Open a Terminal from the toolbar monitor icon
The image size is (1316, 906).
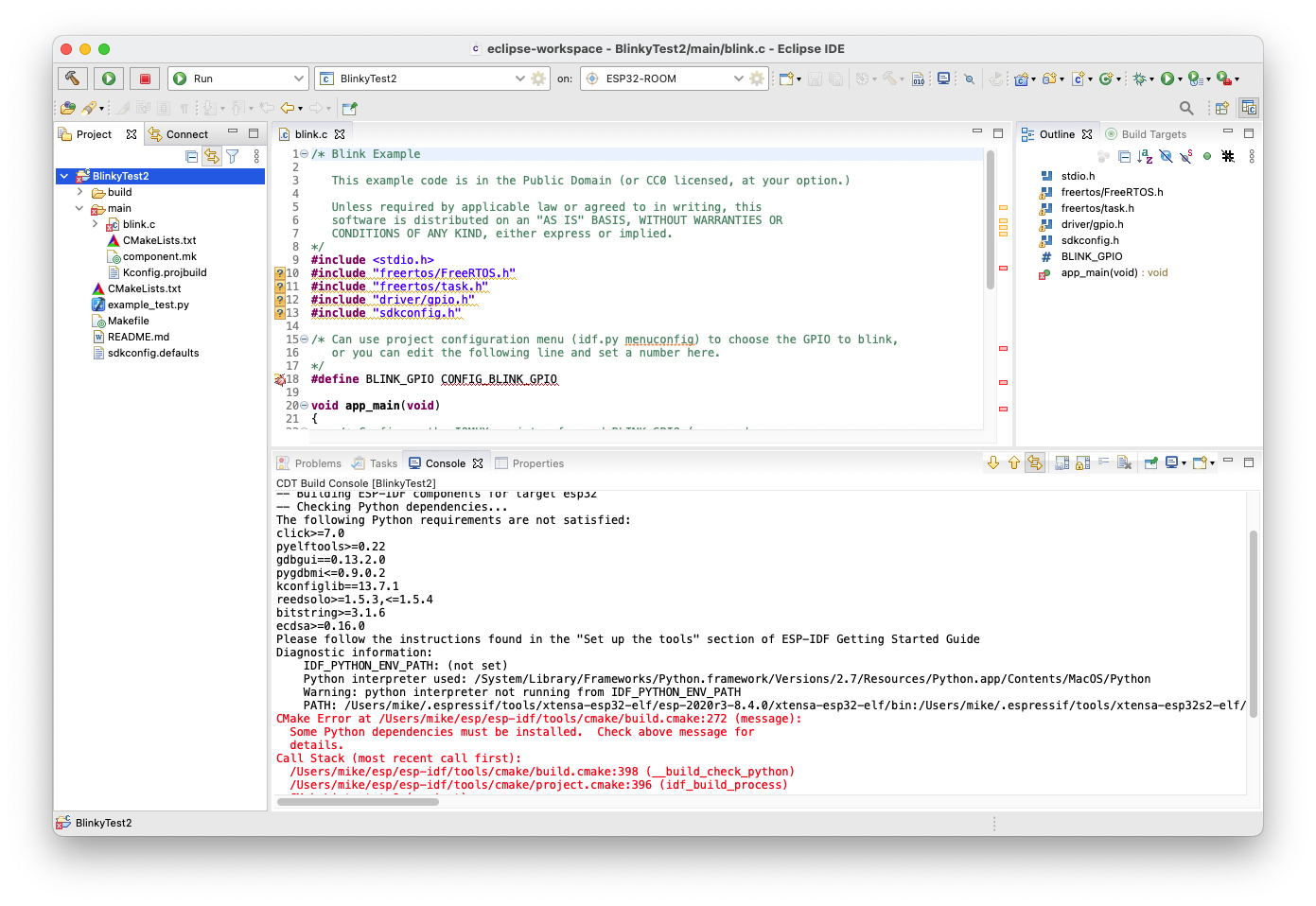(943, 78)
